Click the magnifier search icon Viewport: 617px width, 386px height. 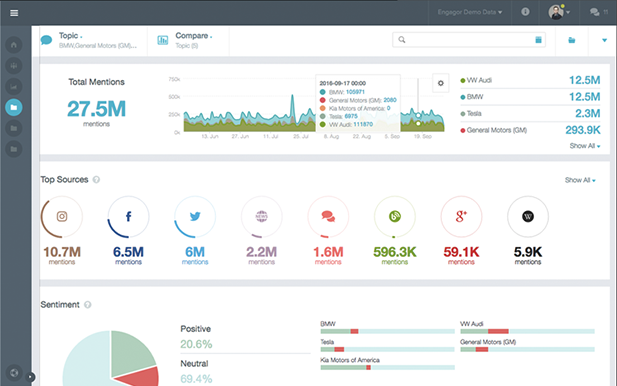pyautogui.click(x=402, y=40)
